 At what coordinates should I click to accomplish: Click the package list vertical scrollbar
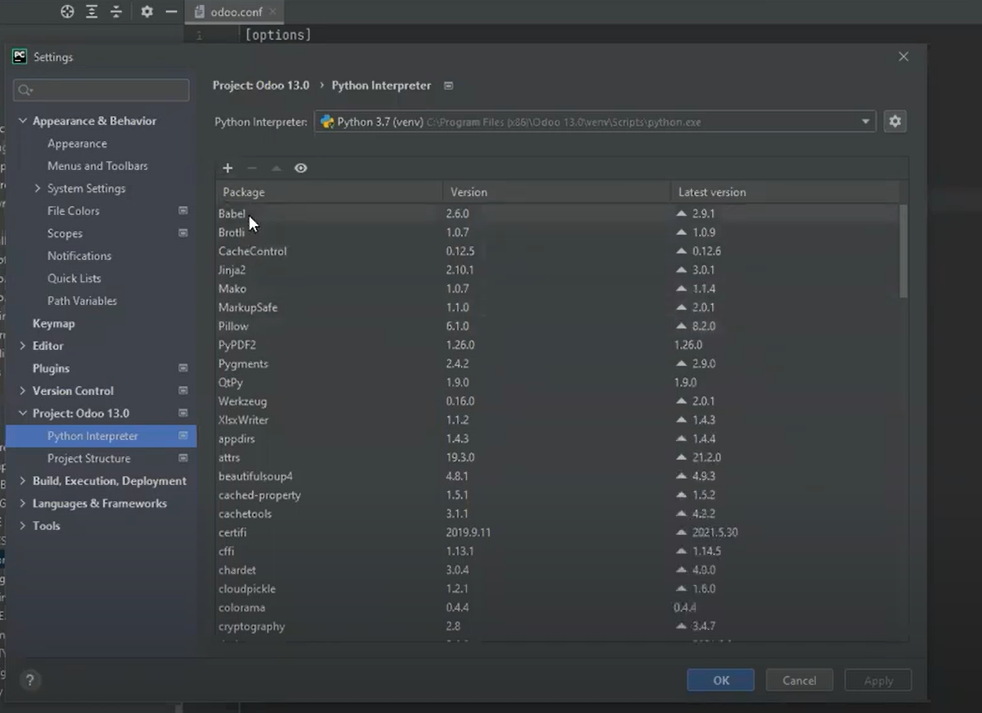pyautogui.click(x=903, y=251)
